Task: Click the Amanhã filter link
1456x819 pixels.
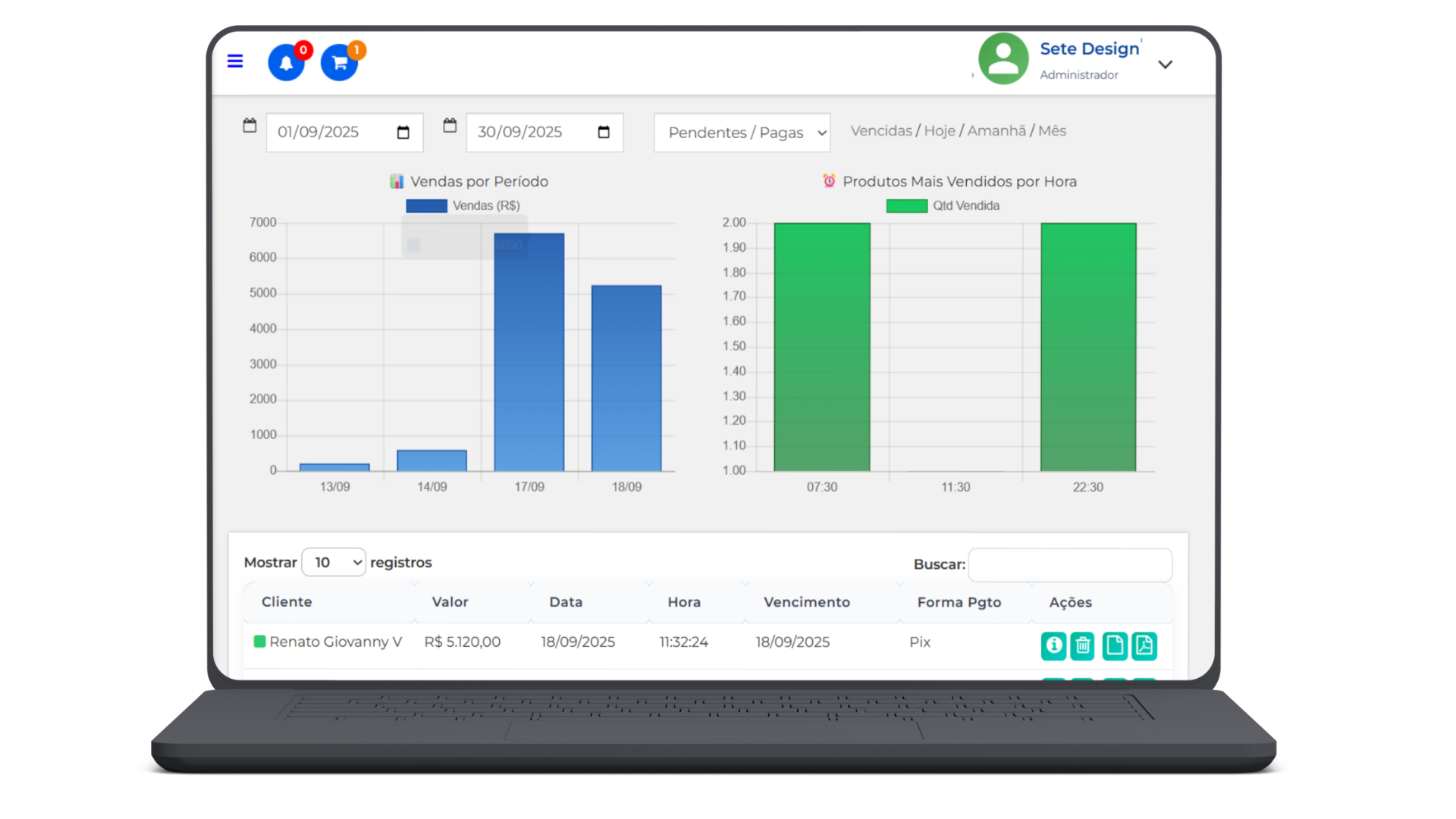Action: click(x=996, y=131)
